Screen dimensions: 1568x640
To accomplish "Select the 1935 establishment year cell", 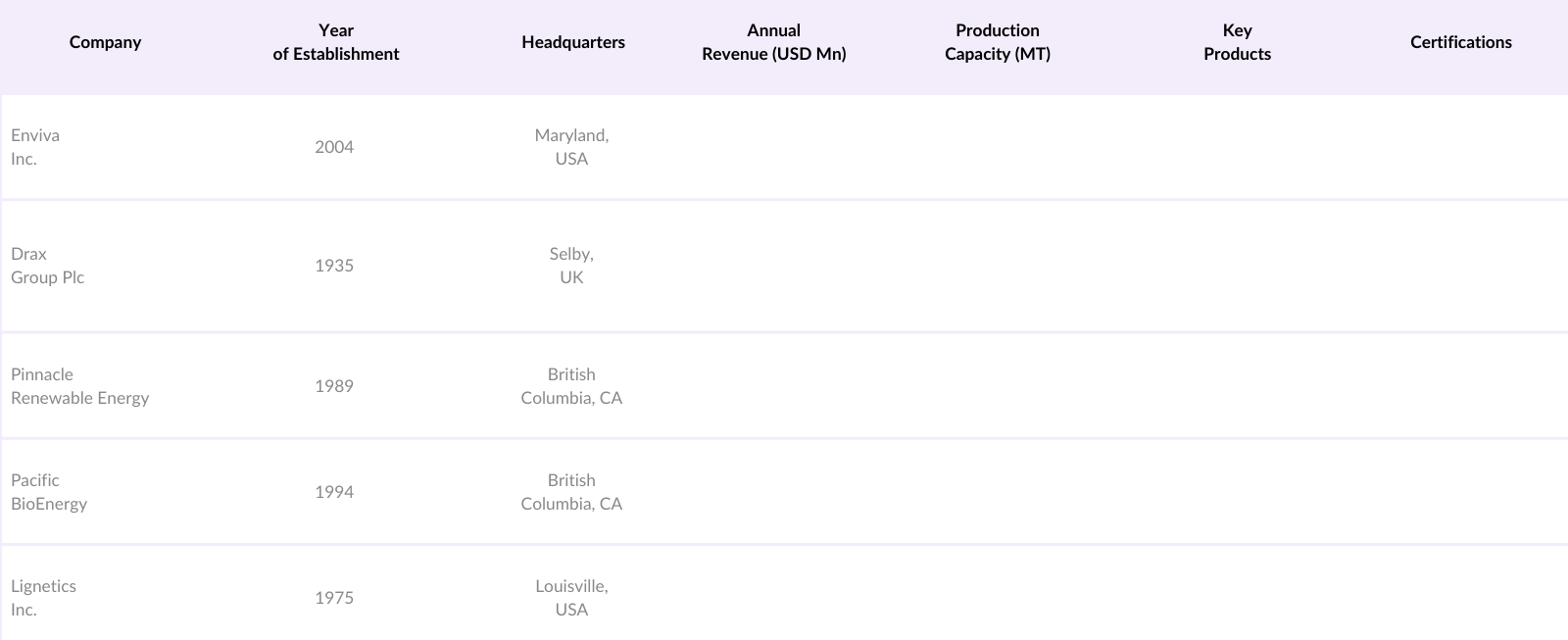I will [x=334, y=266].
